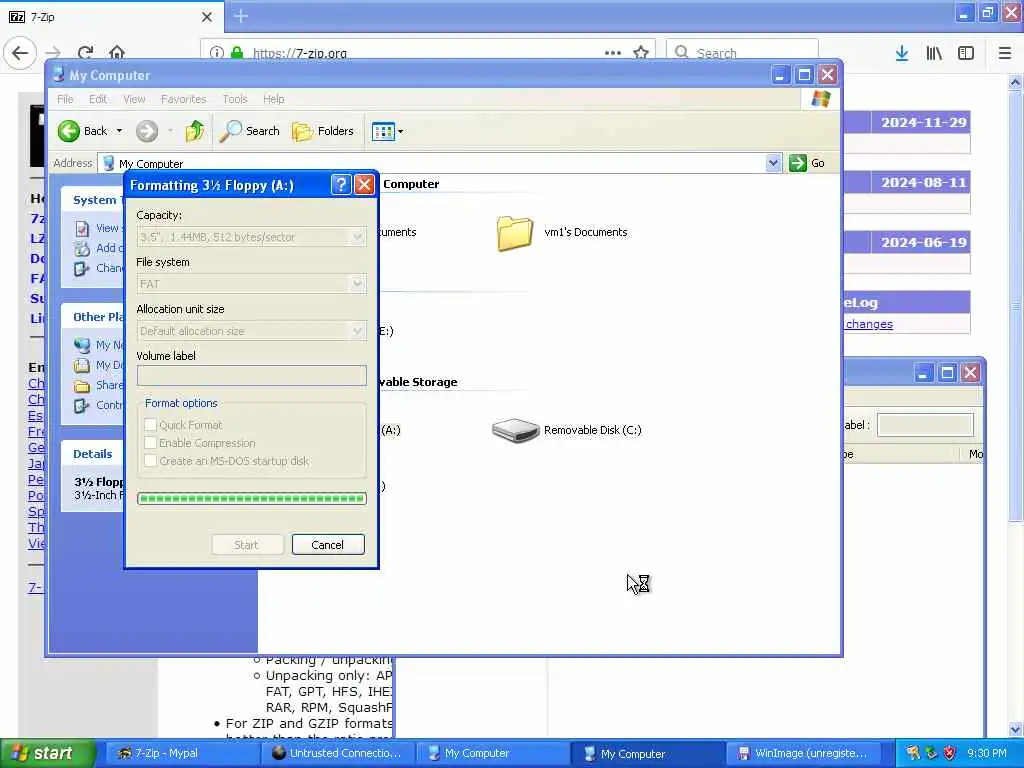1024x768 pixels.
Task: Click the WinImage label input field
Action: click(x=925, y=425)
